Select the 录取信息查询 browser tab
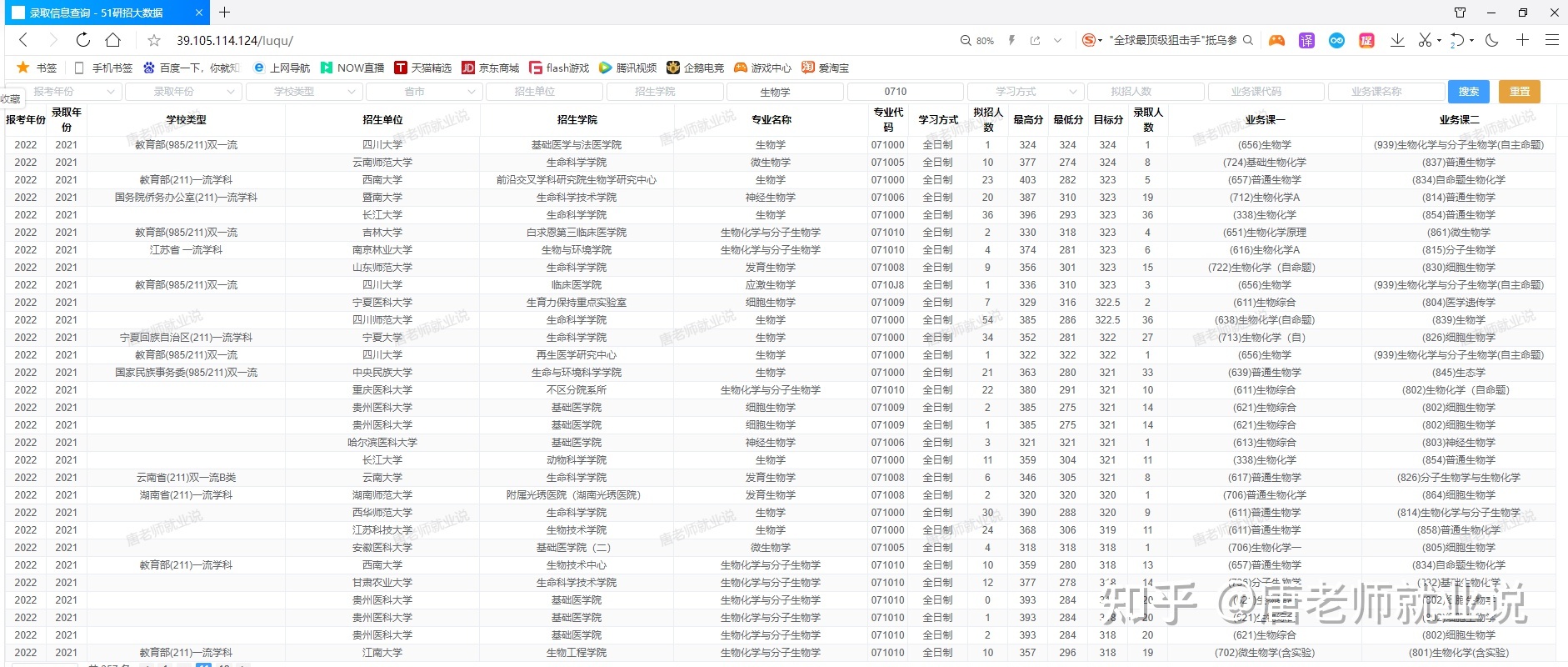 [x=100, y=13]
